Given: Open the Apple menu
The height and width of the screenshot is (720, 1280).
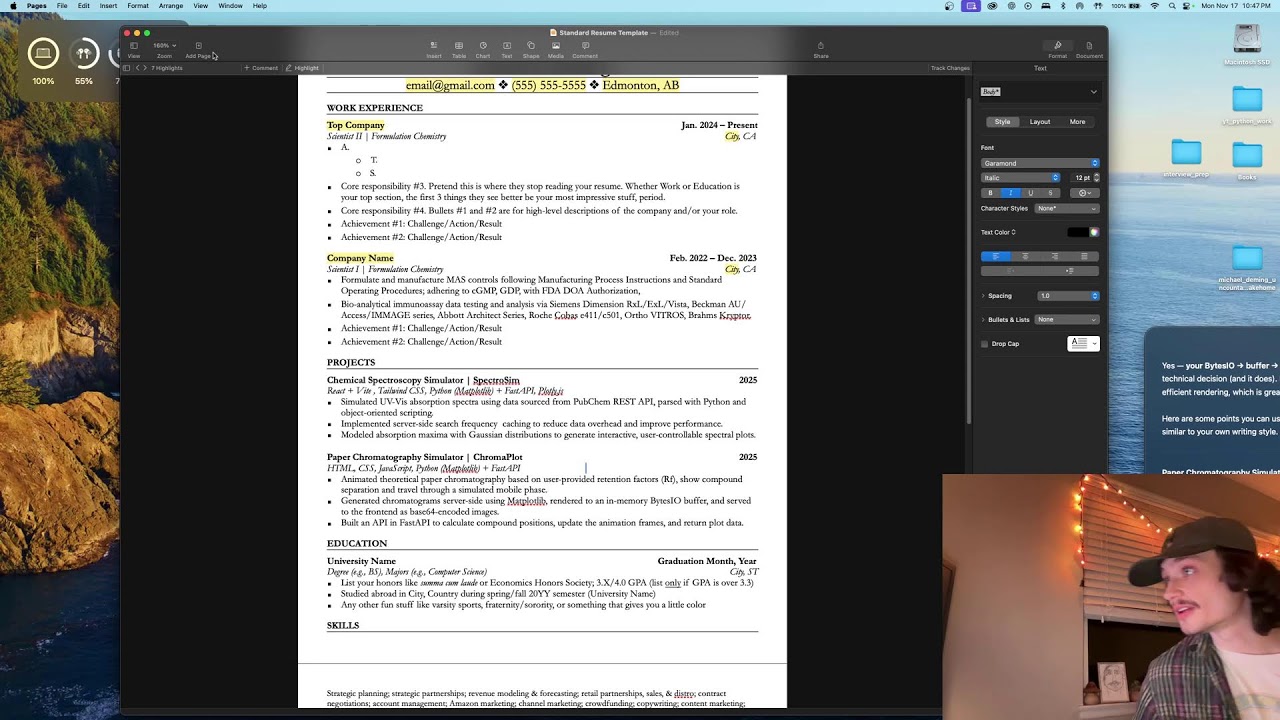Looking at the screenshot, I should coord(13,6).
